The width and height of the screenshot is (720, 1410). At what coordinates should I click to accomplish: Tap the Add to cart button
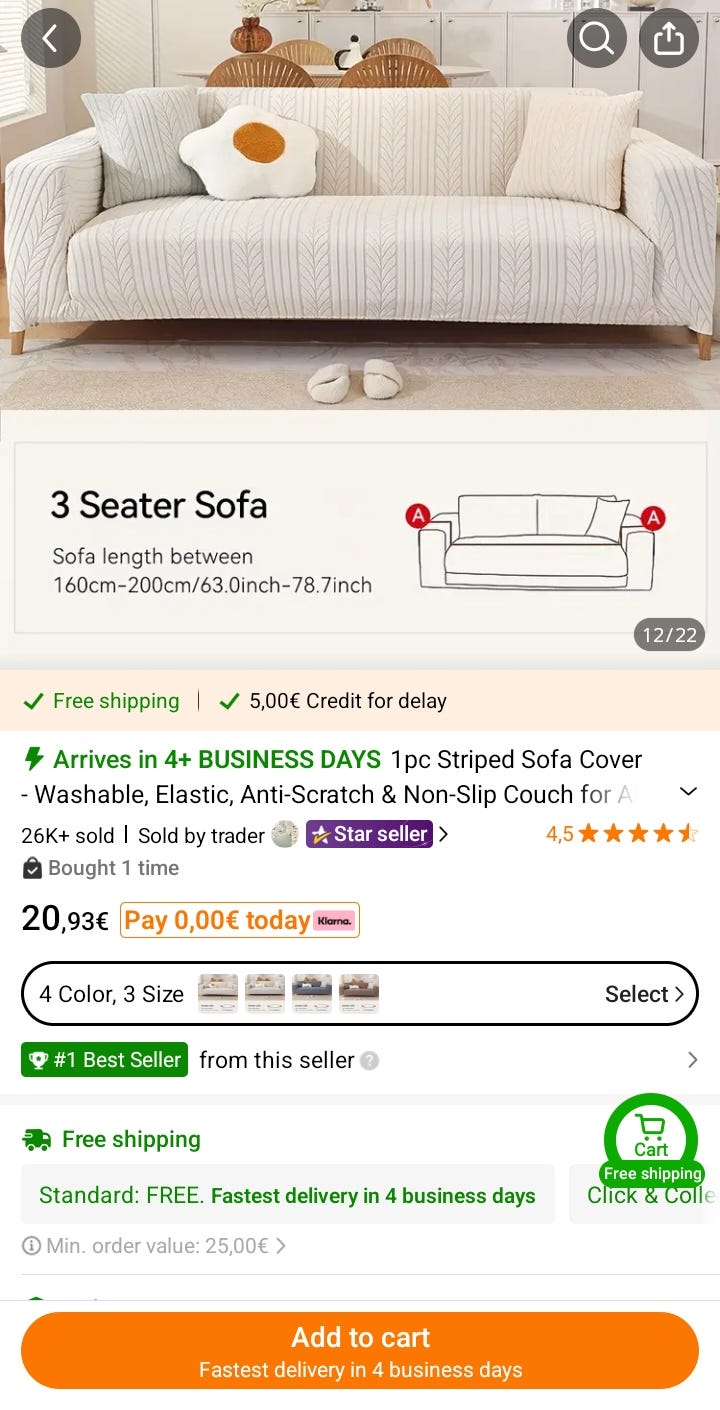(x=360, y=1350)
